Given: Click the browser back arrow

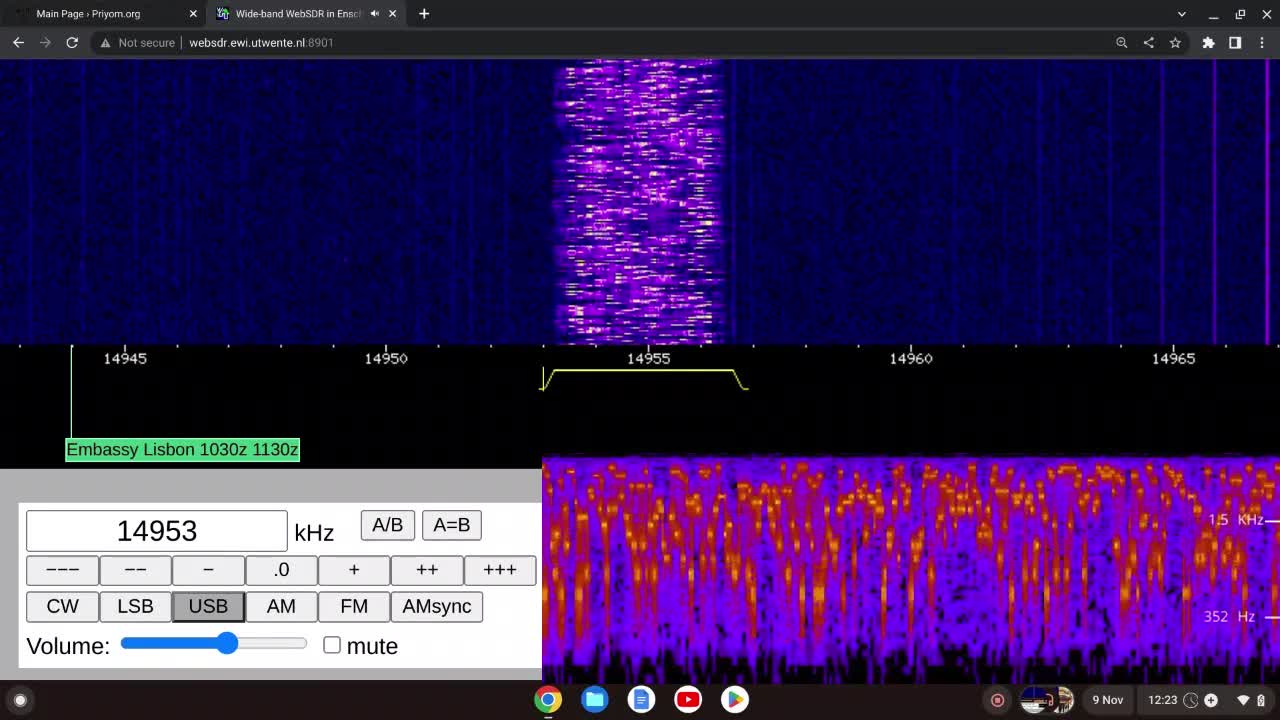Looking at the screenshot, I should [18, 43].
